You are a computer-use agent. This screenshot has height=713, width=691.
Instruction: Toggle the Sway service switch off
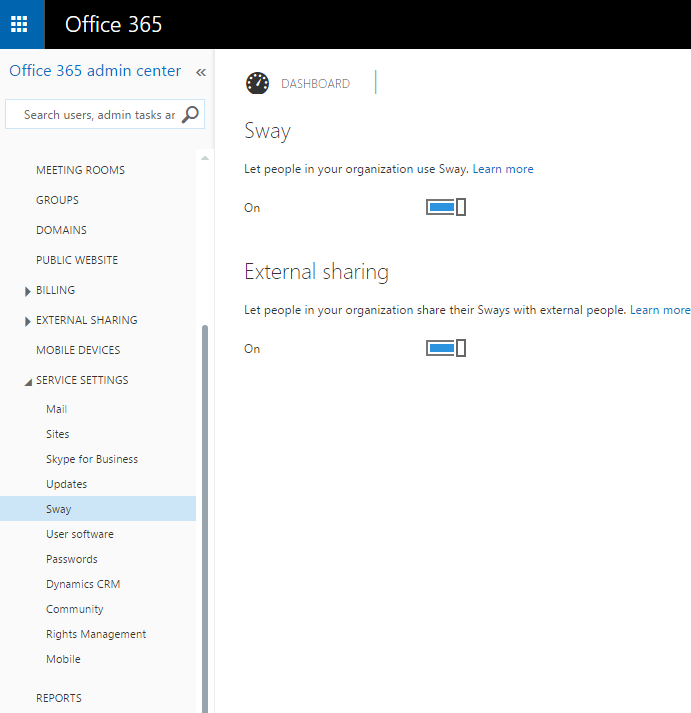(x=446, y=207)
